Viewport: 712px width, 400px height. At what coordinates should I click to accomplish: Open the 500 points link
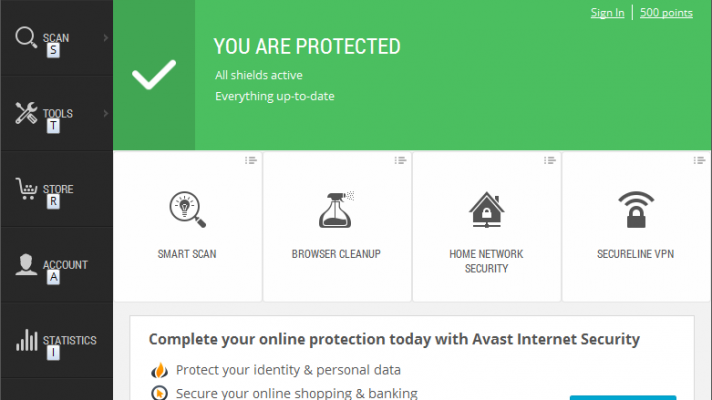666,13
